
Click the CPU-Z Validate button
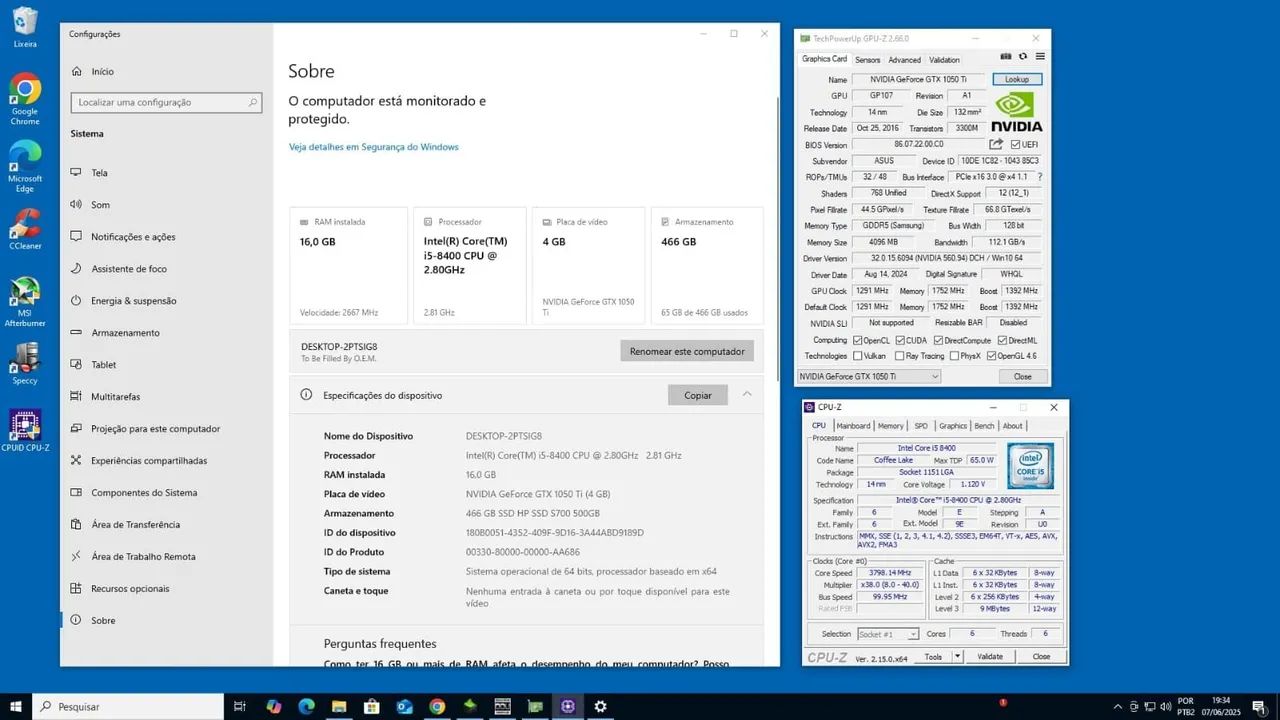[x=990, y=657]
